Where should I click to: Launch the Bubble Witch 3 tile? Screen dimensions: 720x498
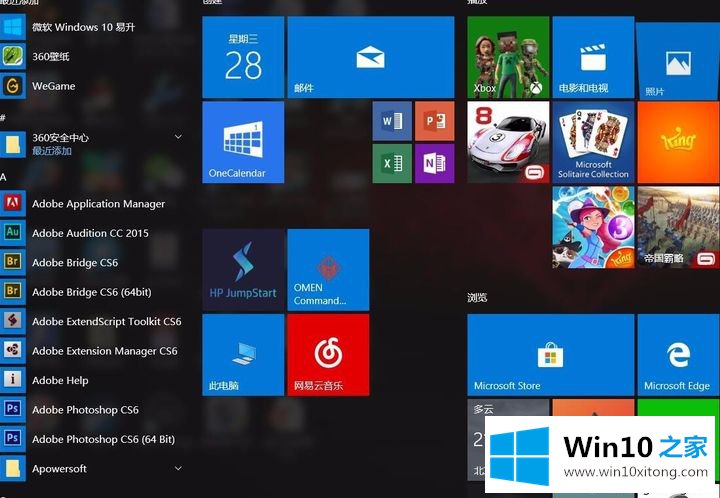tap(593, 227)
